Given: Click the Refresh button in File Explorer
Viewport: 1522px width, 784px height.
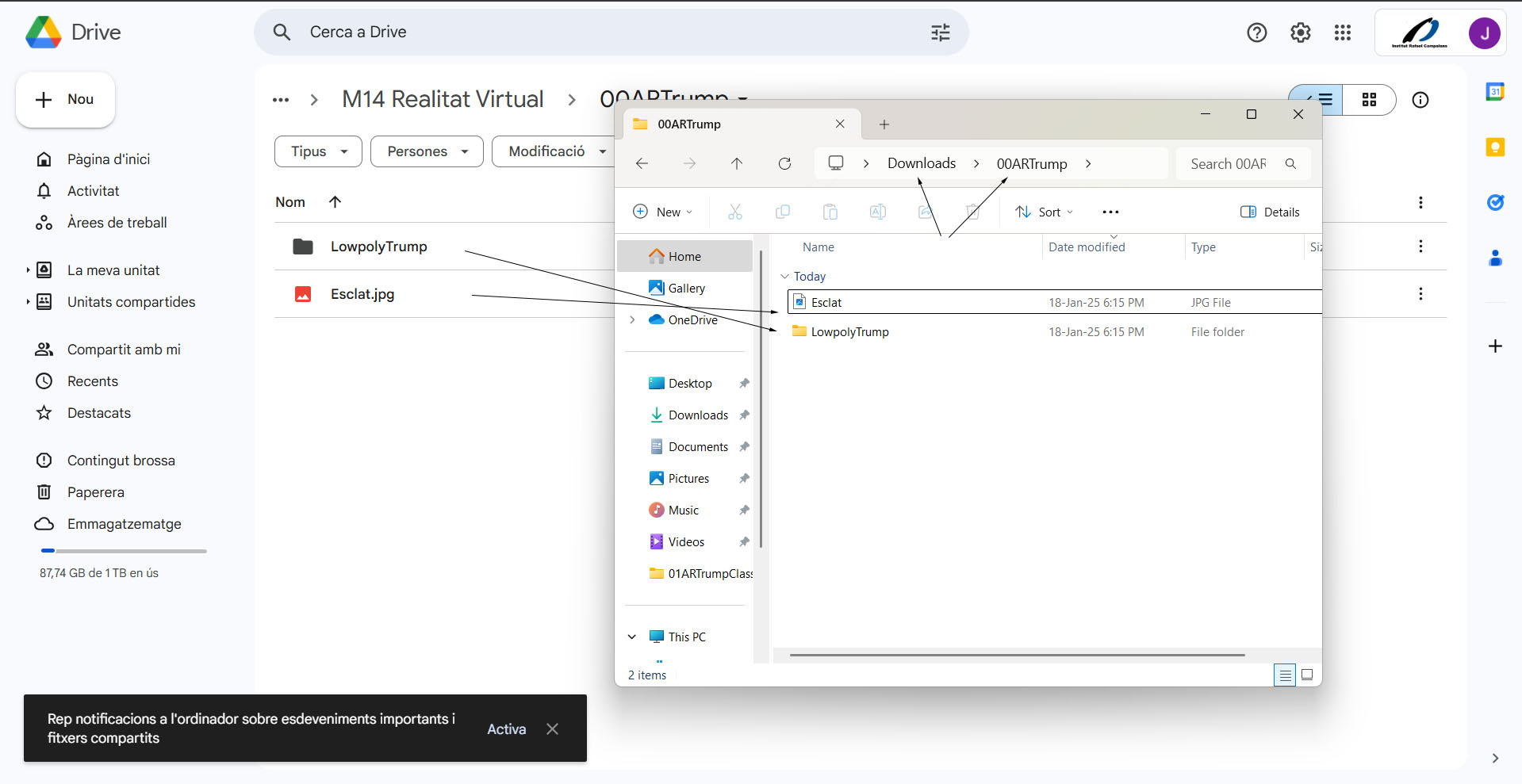Looking at the screenshot, I should click(784, 163).
